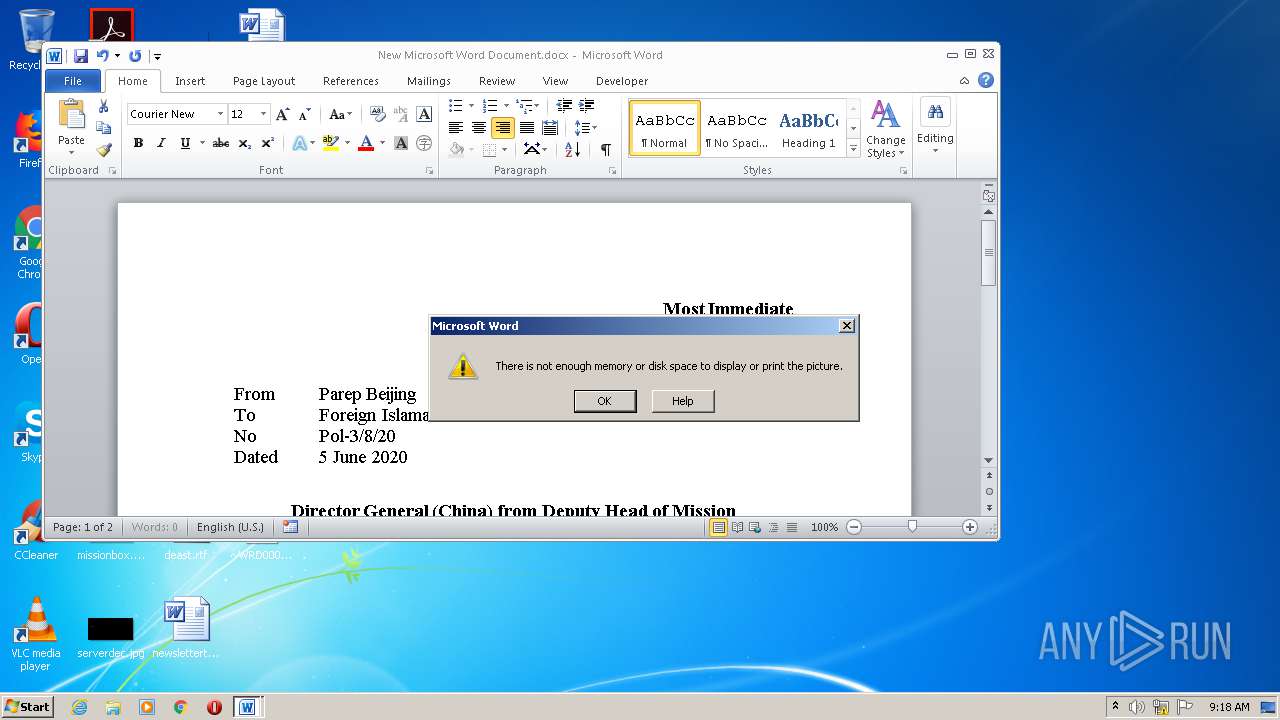Click the Character Border icon
The height and width of the screenshot is (720, 1280).
click(424, 114)
